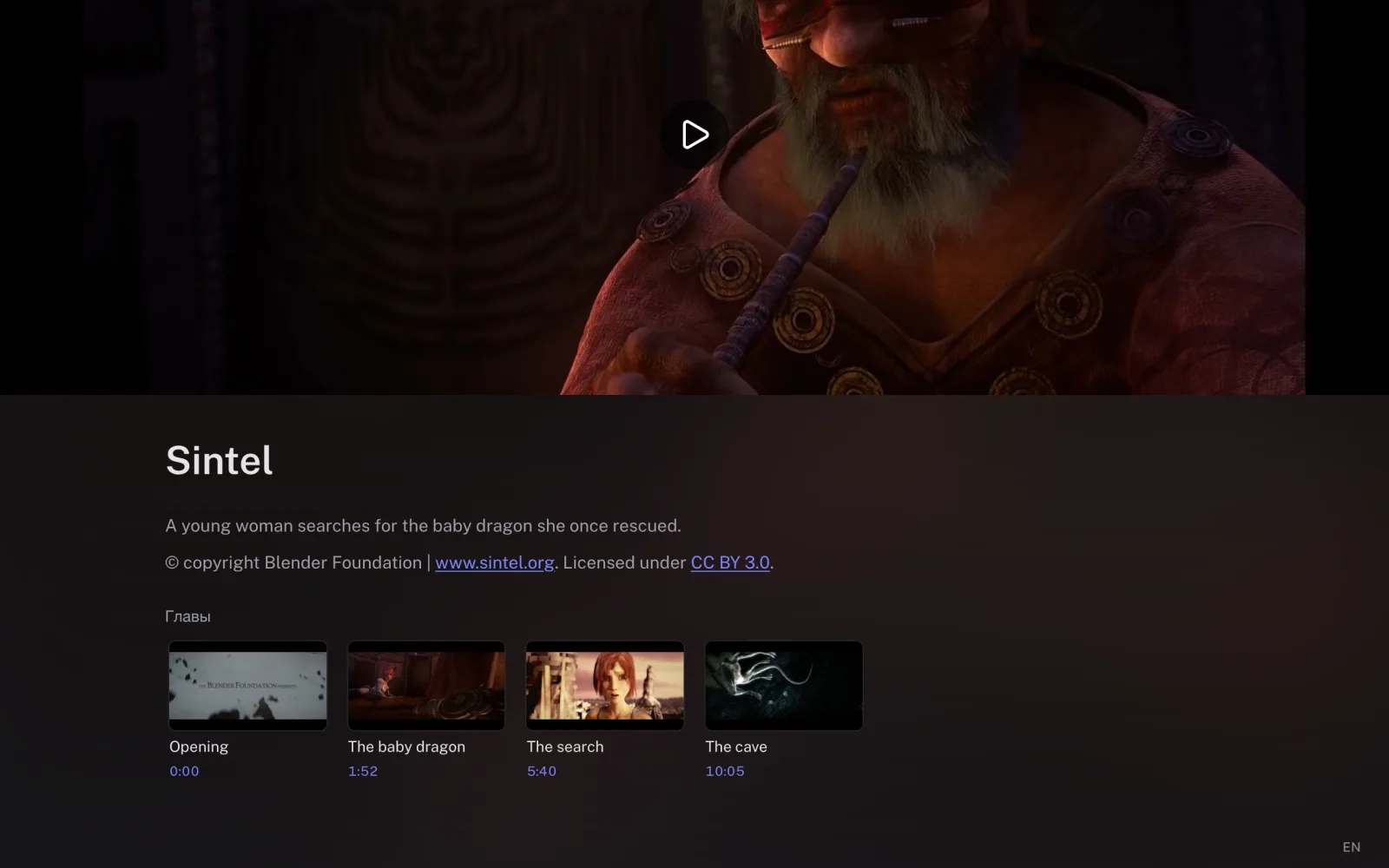Viewport: 1389px width, 868px height.
Task: Open the CC BY 3.0 license link
Action: point(730,562)
